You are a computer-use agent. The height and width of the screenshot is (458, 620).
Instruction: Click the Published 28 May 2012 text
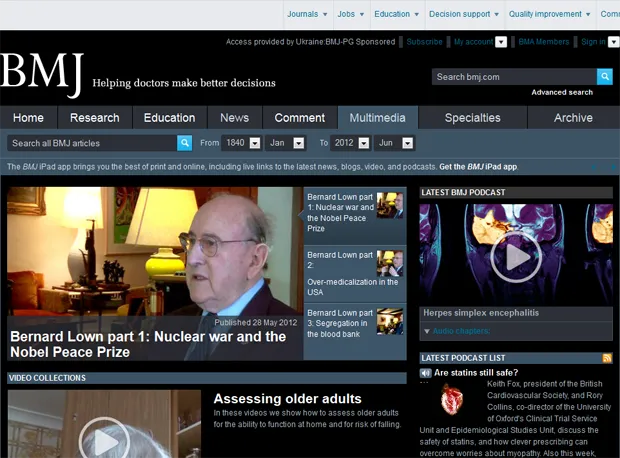point(256,322)
